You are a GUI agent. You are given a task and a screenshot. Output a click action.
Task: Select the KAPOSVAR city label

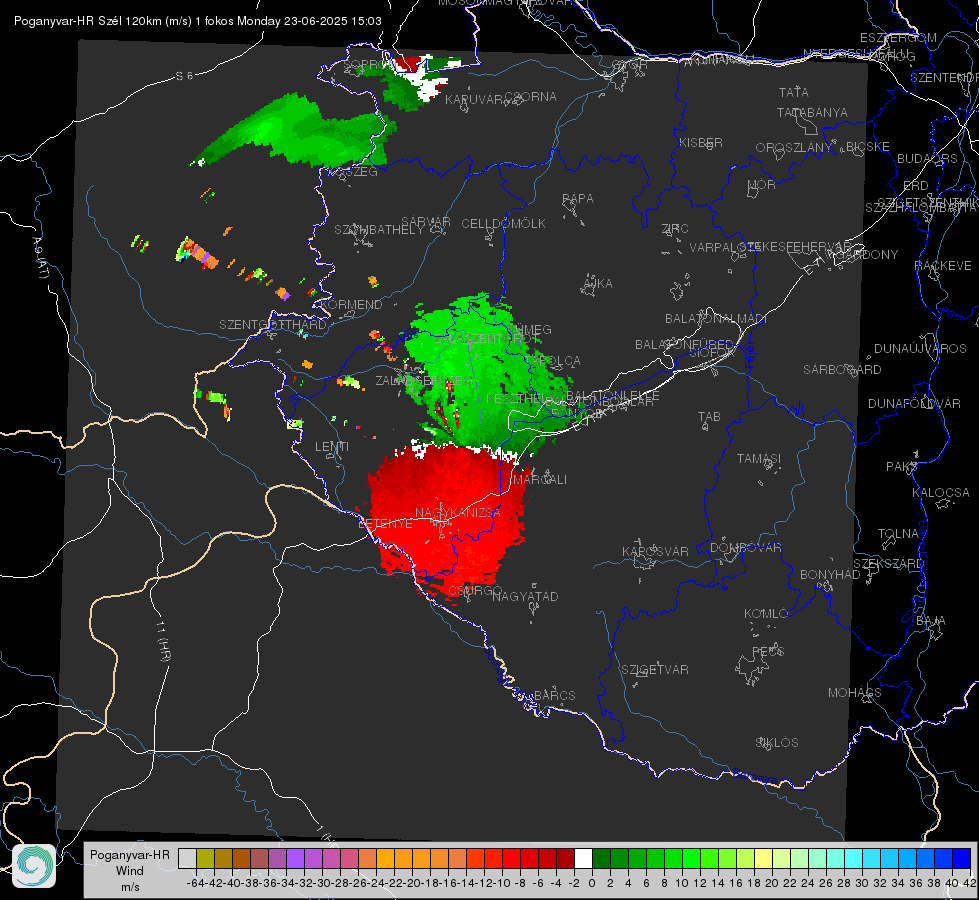(655, 551)
